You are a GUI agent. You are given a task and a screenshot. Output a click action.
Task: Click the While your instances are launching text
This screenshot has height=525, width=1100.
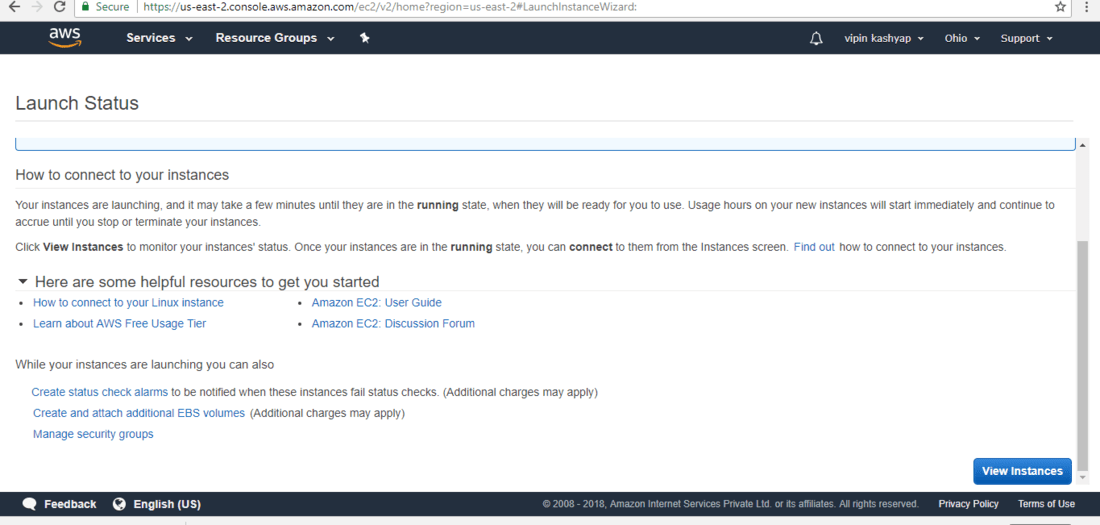coord(145,364)
